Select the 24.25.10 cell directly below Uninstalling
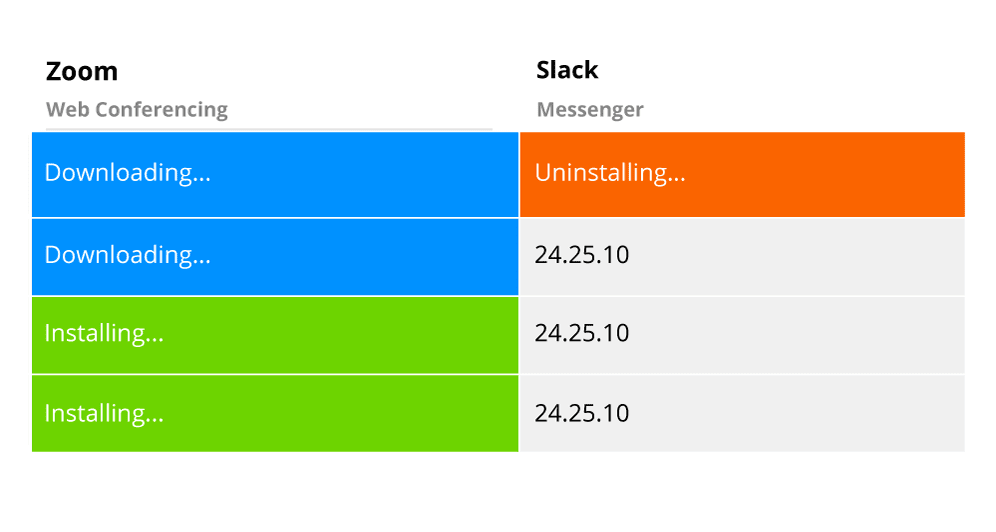The height and width of the screenshot is (532, 996). coord(741,256)
